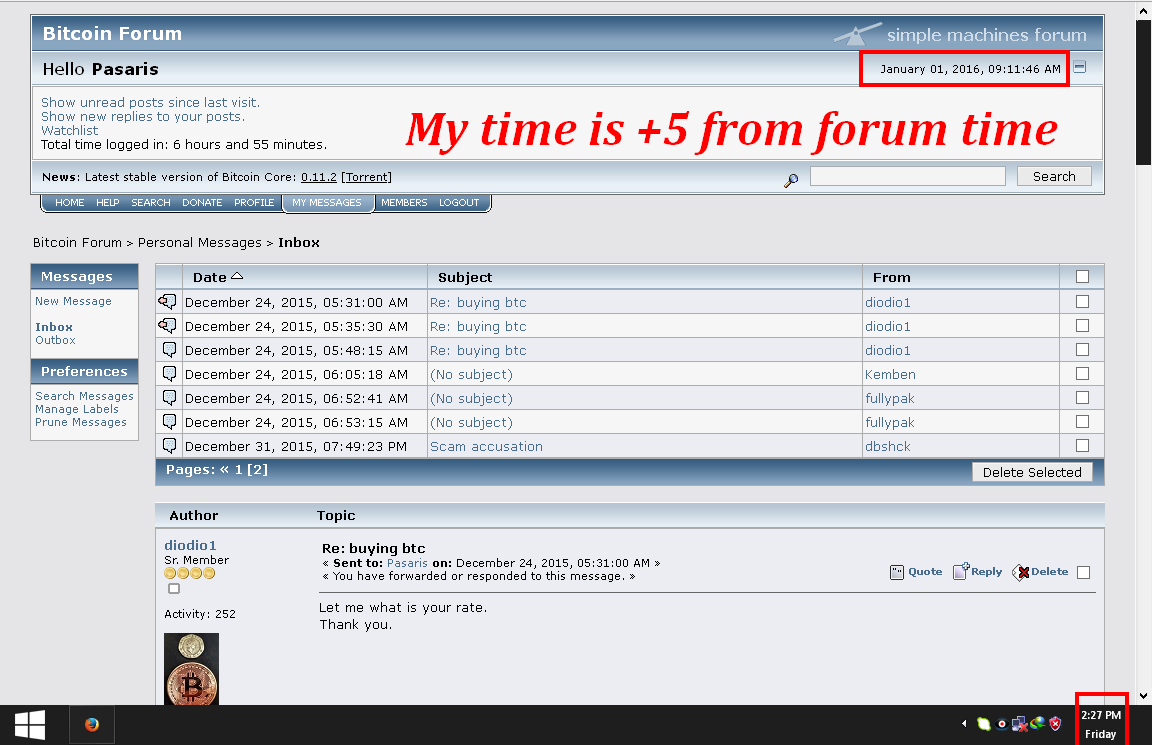Check the box for 06:52:41 AM message
Image resolution: width=1152 pixels, height=745 pixels.
1082,397
